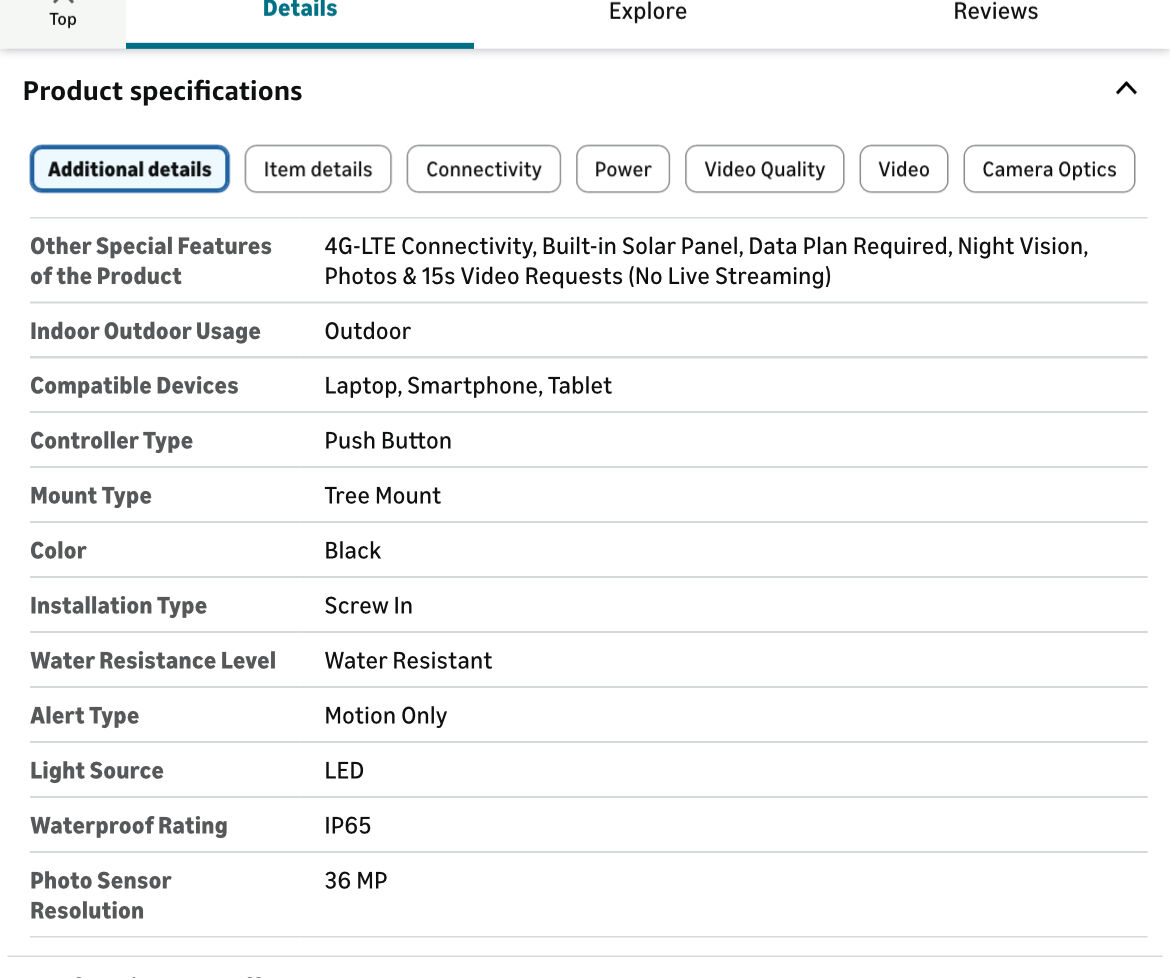
Task: Open the Video Quality specifications
Action: (x=764, y=169)
